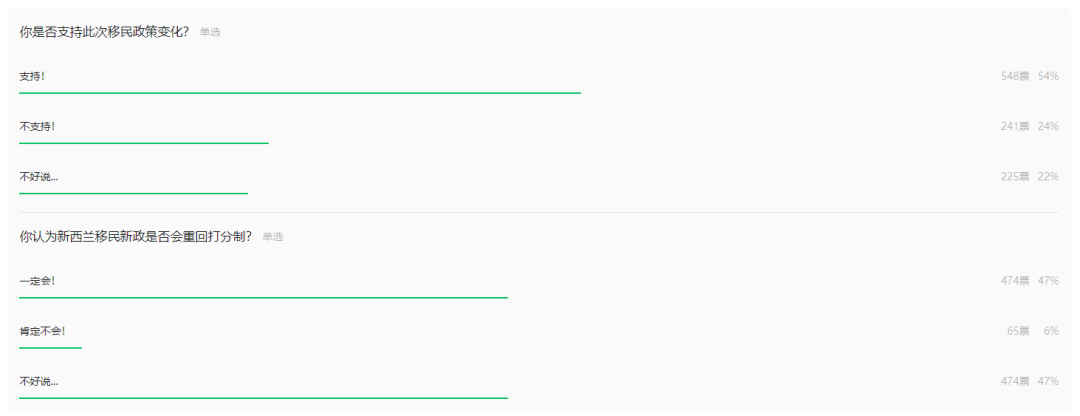Screen dimensions: 1080x416
Task: Click the '54%' percentage label
Action: [1048, 76]
